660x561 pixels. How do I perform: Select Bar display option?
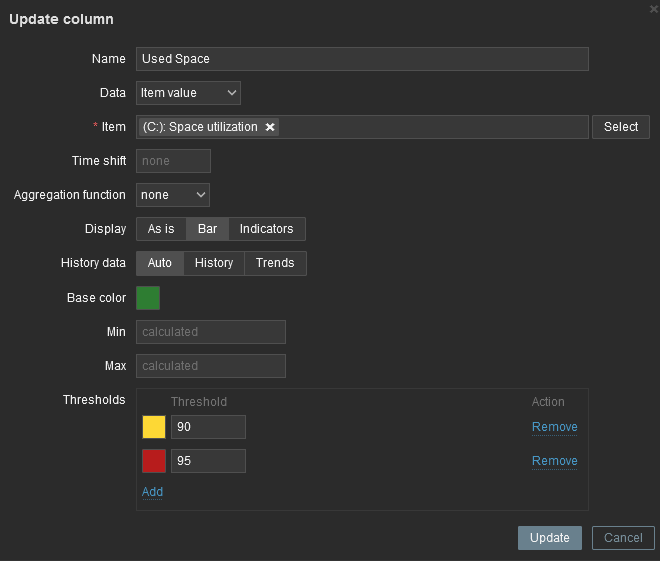[207, 229]
